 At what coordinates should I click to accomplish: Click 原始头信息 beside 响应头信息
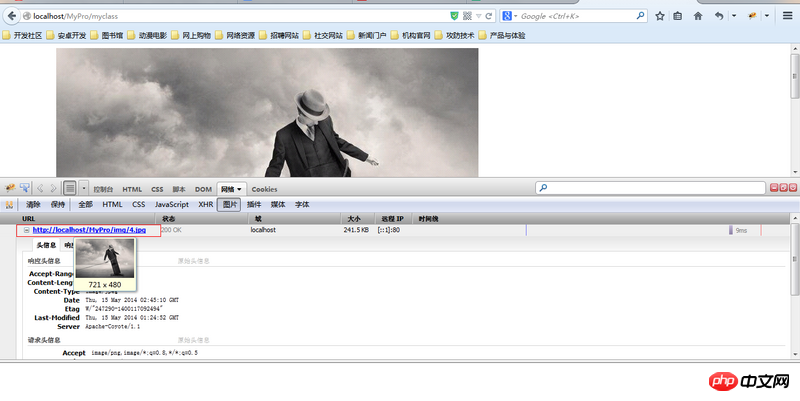coord(193,261)
